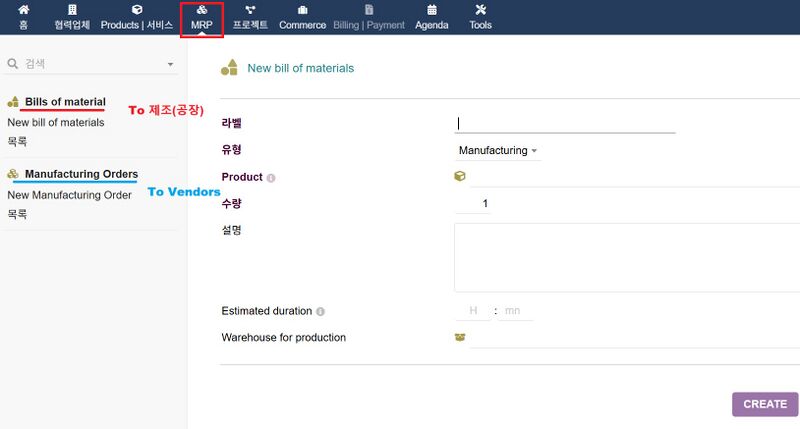Open New Manufacturing Order link
800x429 pixels.
[69, 195]
